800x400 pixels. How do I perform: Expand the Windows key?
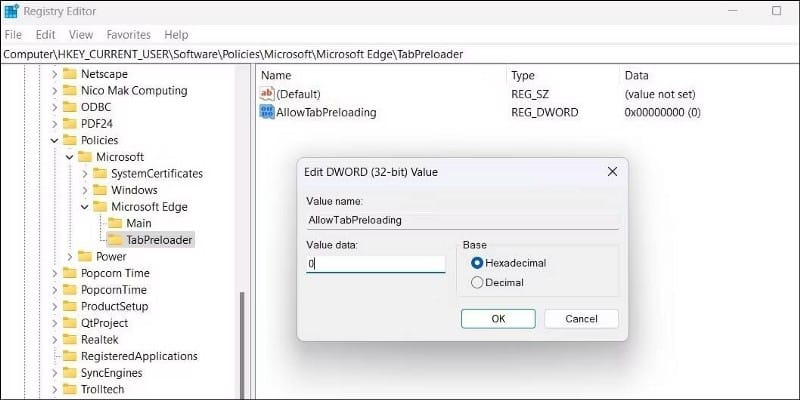coord(85,190)
